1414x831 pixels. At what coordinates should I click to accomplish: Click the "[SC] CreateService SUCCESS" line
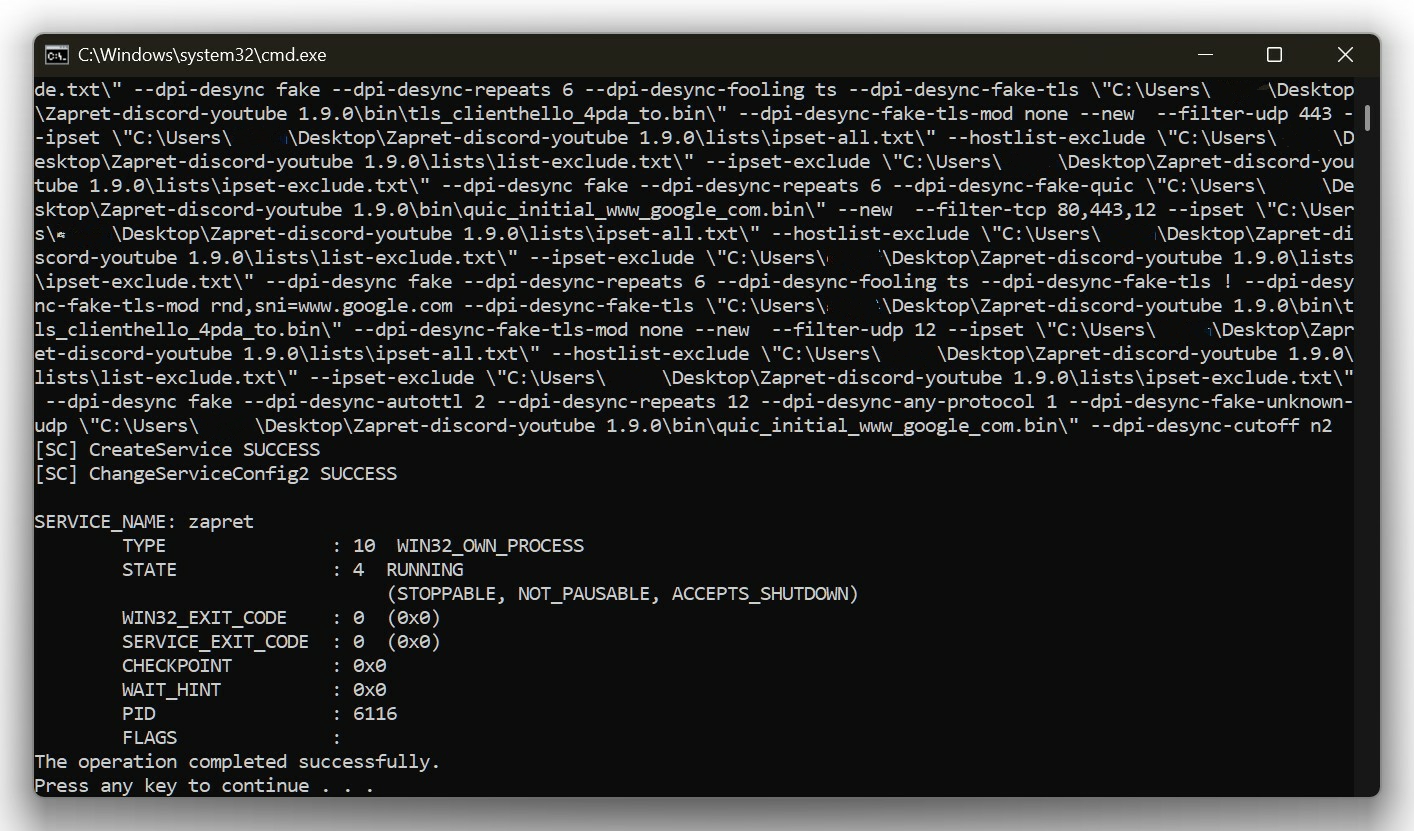(x=177, y=450)
